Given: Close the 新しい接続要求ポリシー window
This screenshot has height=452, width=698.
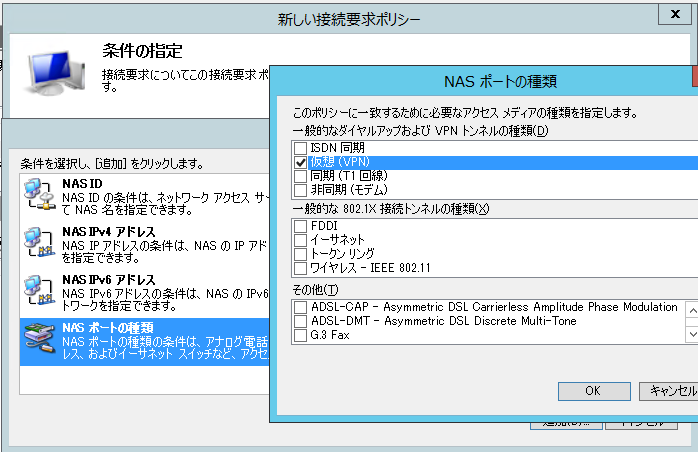Looking at the screenshot, I should [x=675, y=14].
